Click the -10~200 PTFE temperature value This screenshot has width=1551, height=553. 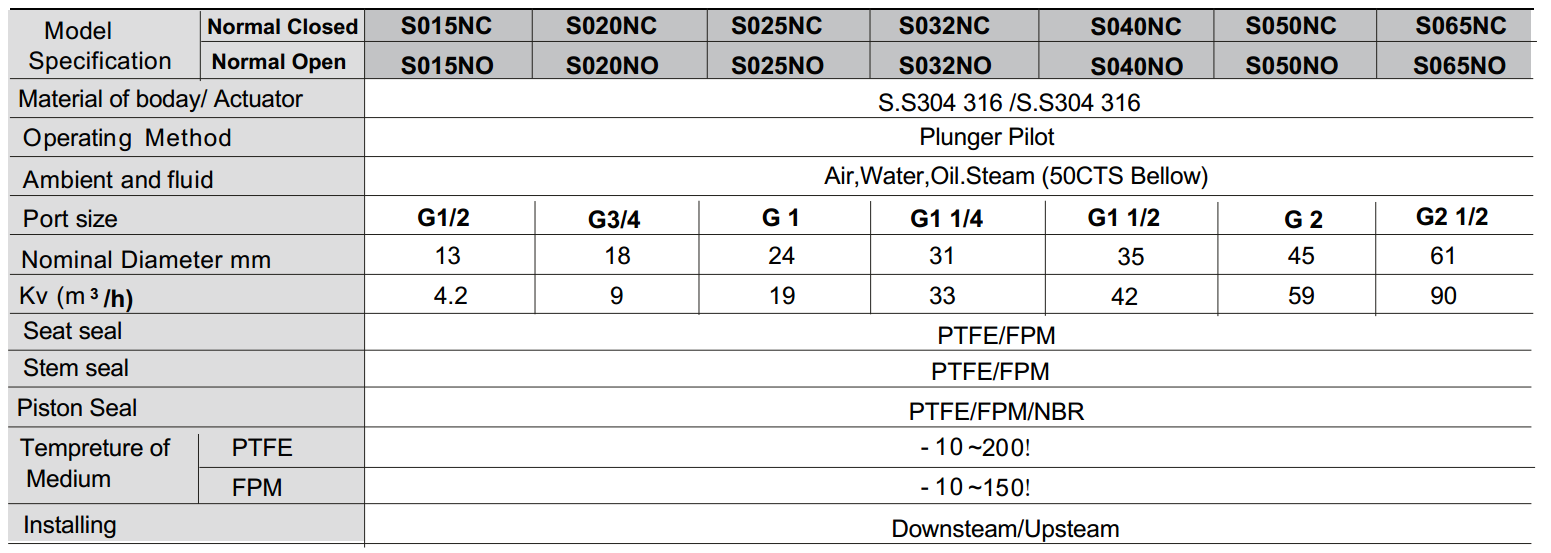(x=975, y=447)
